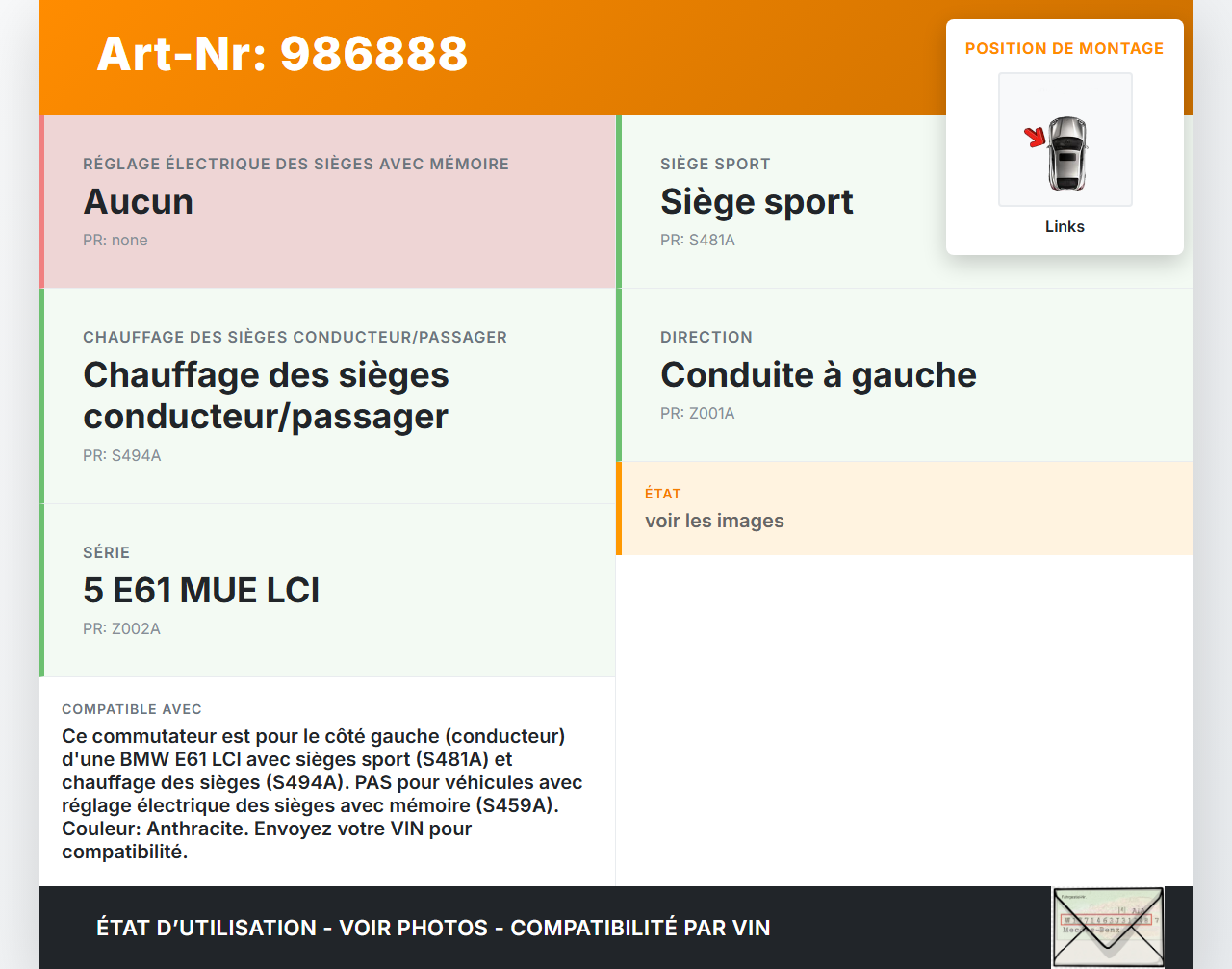
Task: Click the orange Art-Nr: 986888 header
Action: point(281,56)
